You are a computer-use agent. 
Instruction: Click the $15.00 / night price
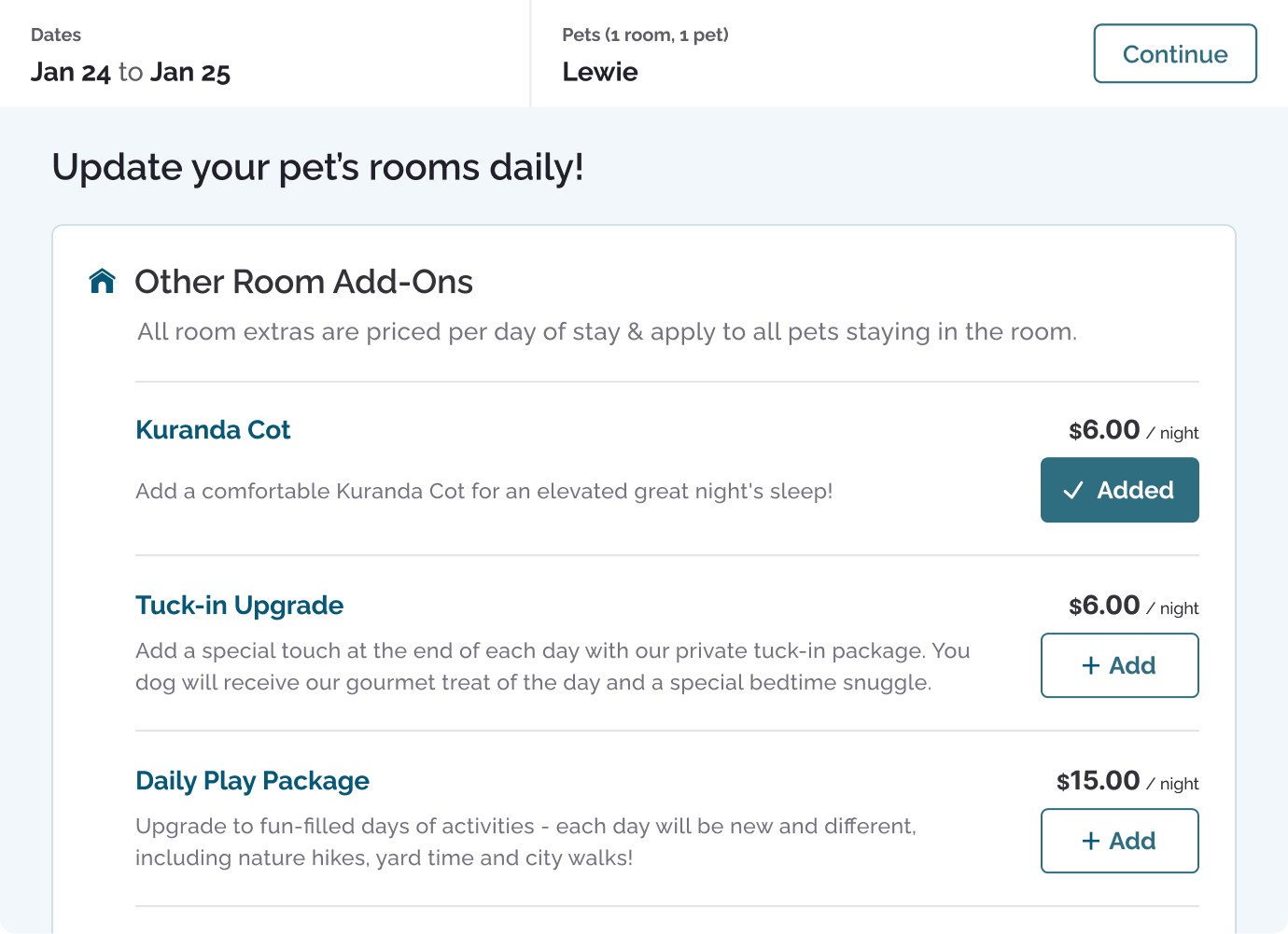1127,781
